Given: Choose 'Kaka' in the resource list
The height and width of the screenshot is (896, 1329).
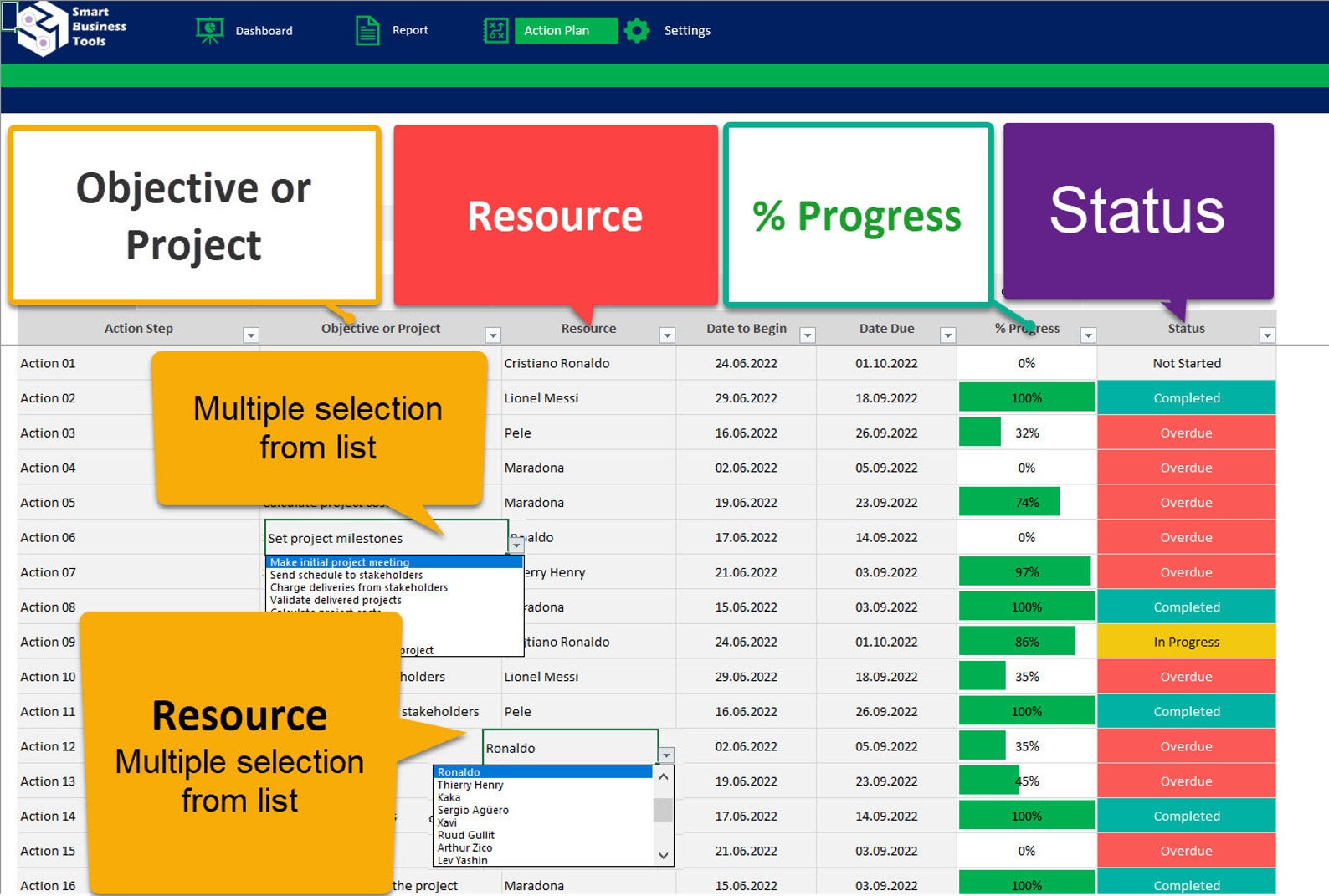Looking at the screenshot, I should pos(543,797).
